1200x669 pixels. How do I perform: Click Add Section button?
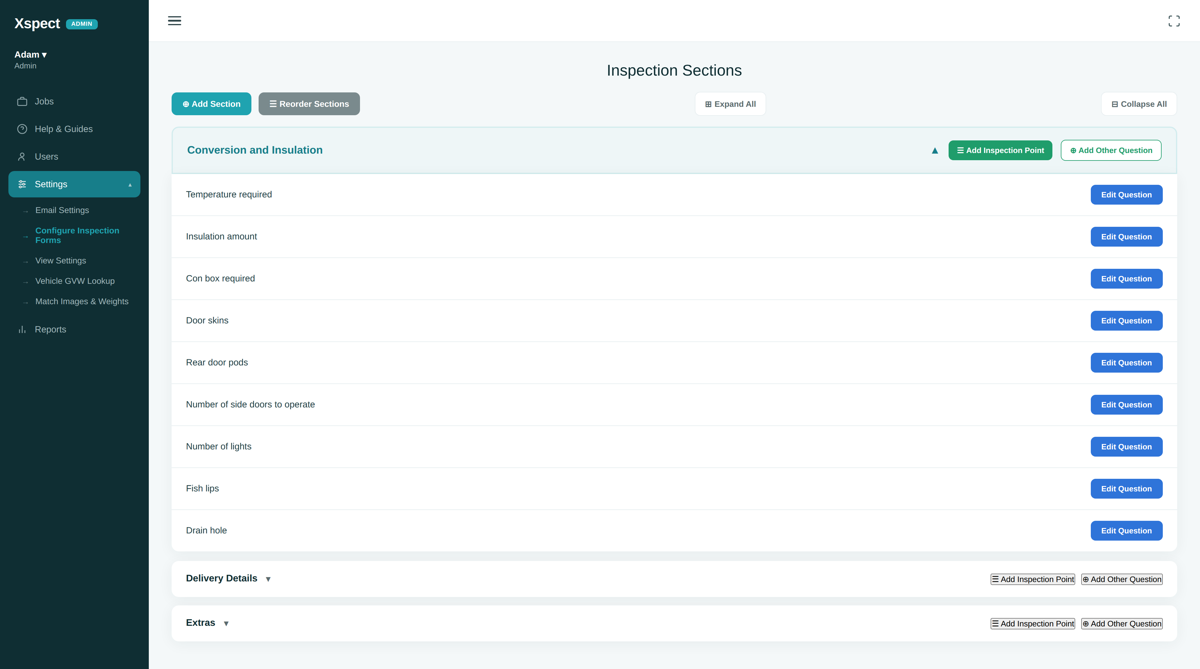coord(211,104)
